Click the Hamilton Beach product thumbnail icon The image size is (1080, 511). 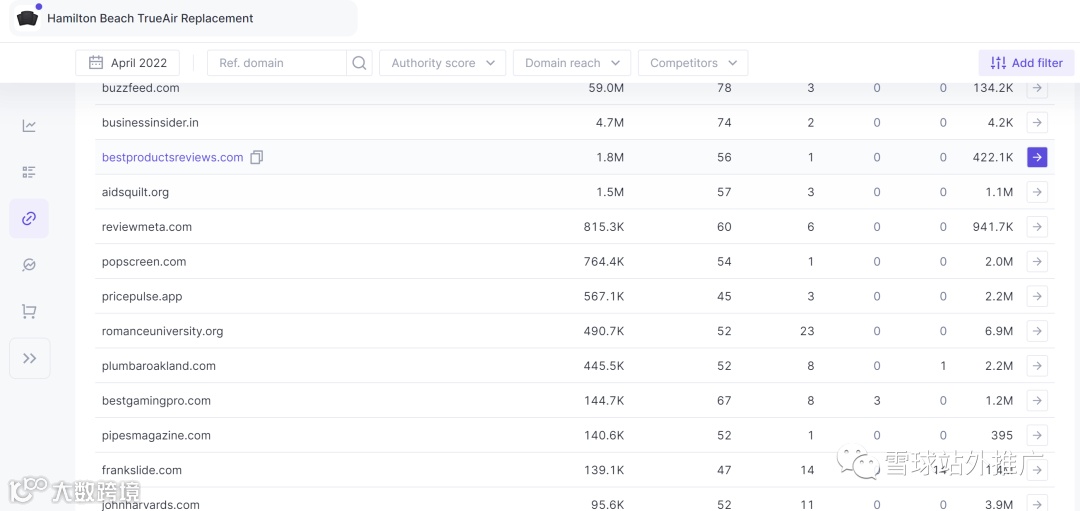[28, 18]
